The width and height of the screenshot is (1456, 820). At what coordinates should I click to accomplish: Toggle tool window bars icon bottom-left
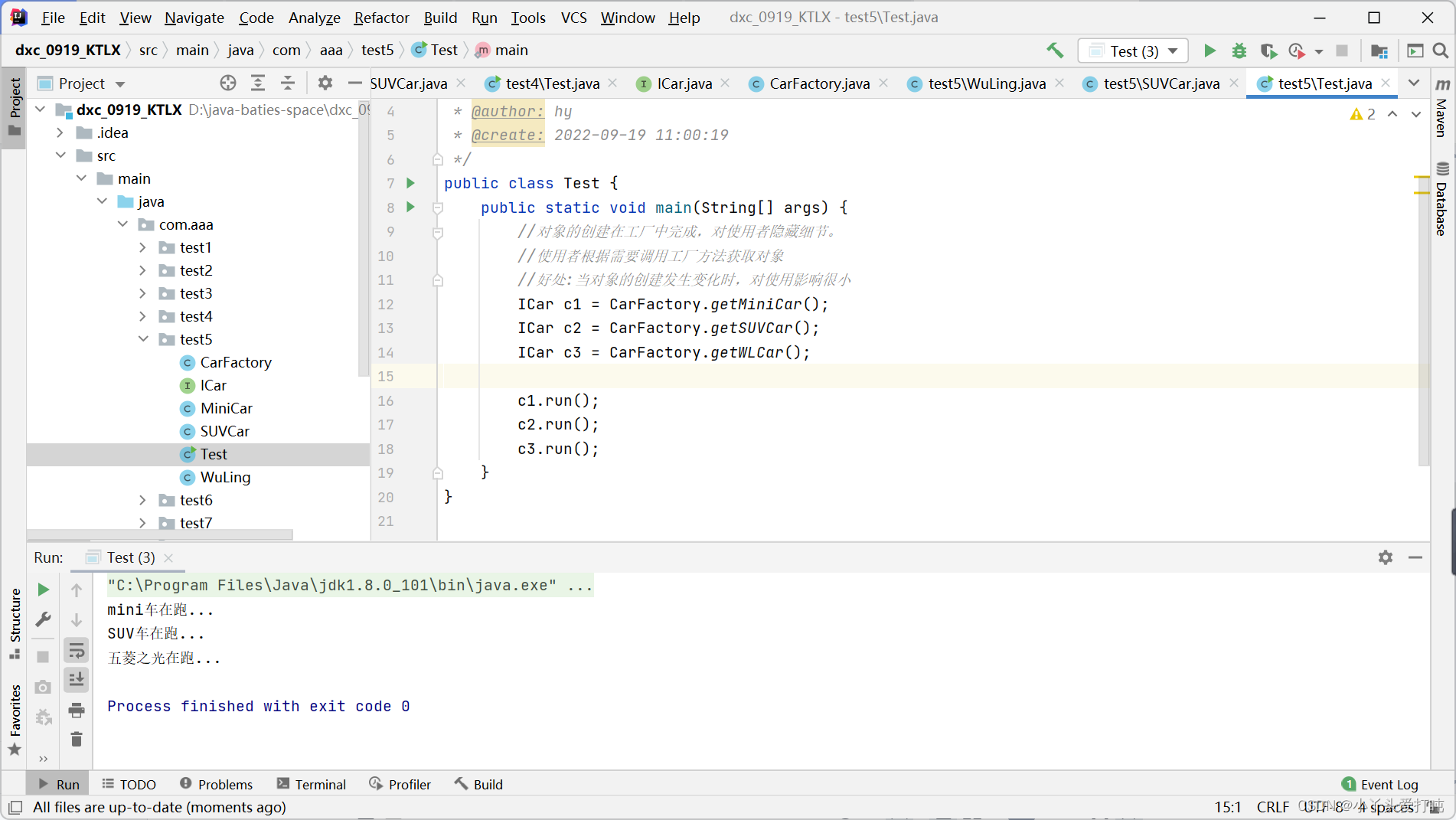coord(15,807)
